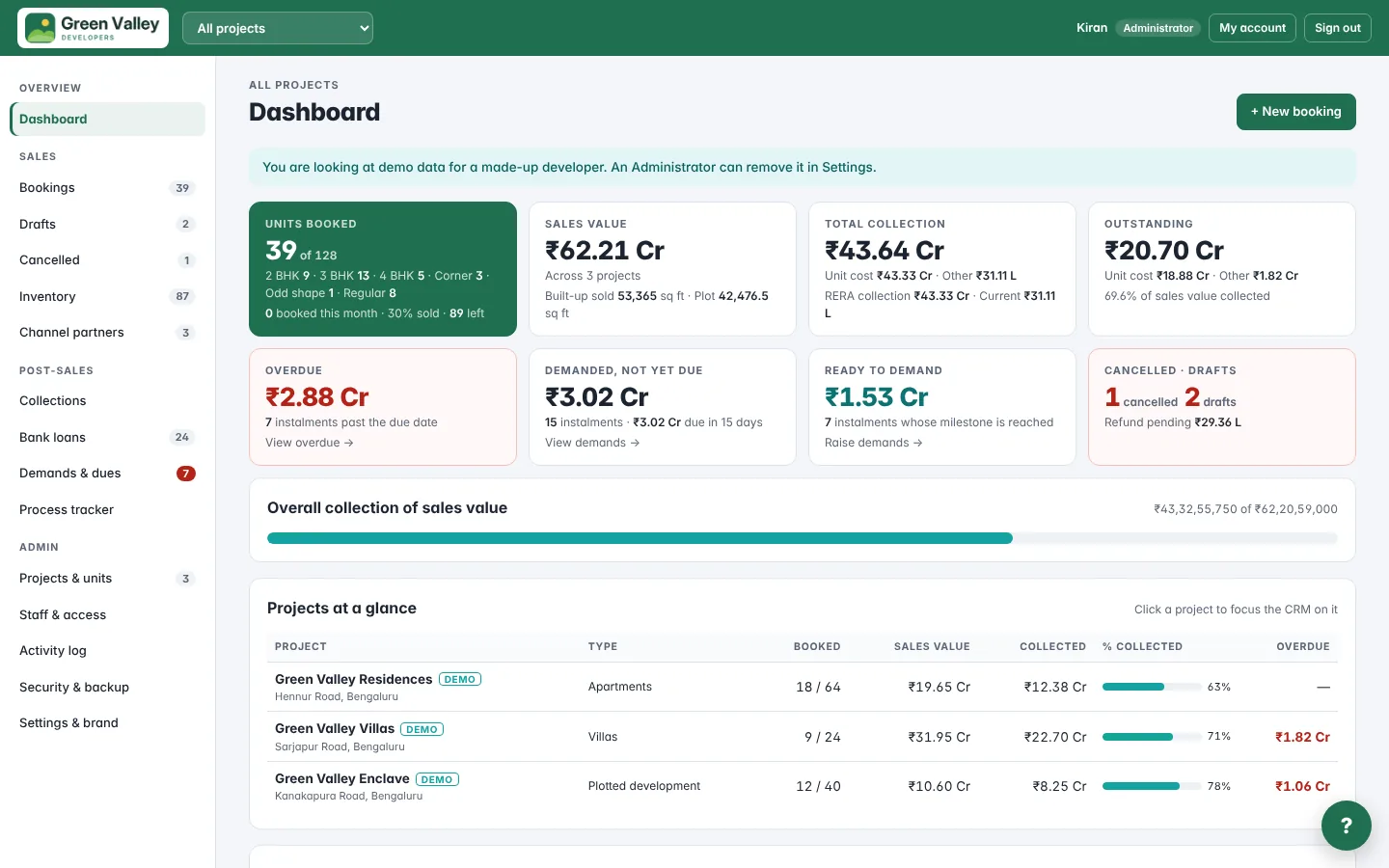
Task: Go to Dashboard in the sidebar
Action: (107, 120)
